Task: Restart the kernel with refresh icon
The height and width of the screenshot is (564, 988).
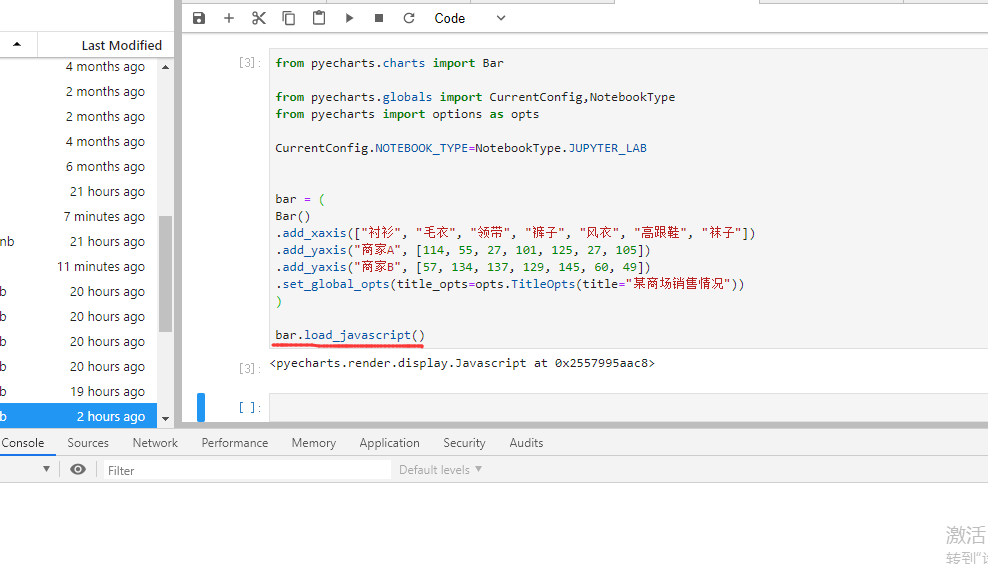Action: (409, 18)
